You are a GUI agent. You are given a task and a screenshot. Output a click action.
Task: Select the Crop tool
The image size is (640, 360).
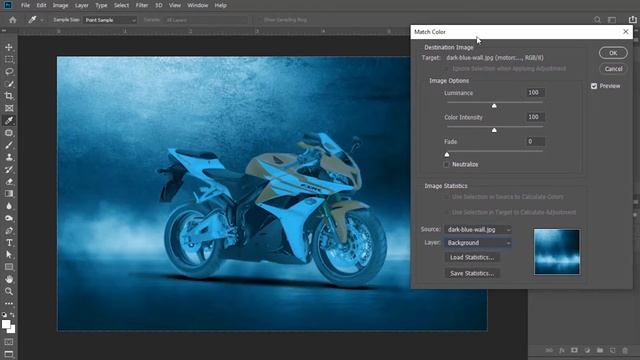[9, 96]
